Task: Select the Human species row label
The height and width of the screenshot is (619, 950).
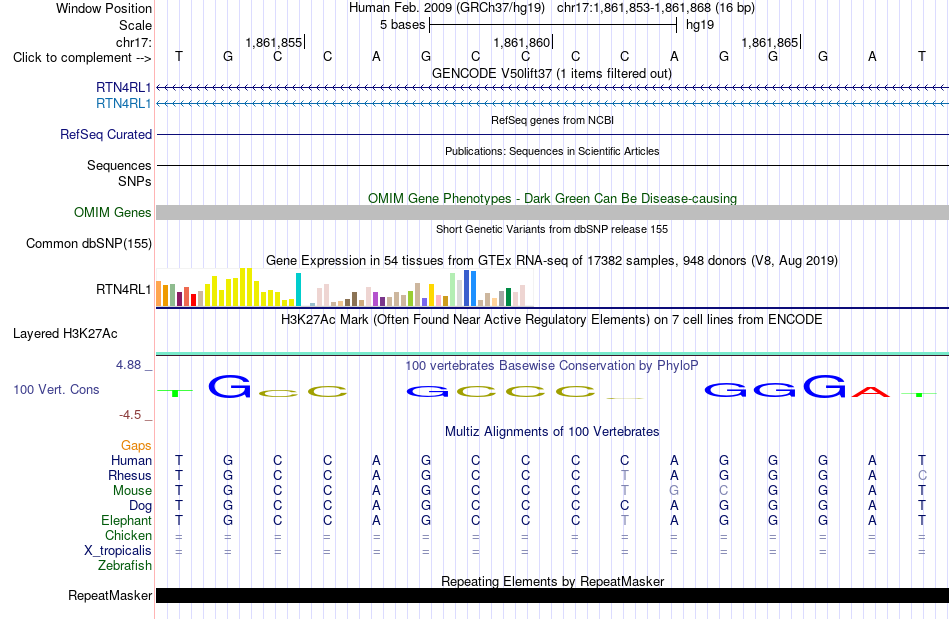Action: (x=131, y=460)
